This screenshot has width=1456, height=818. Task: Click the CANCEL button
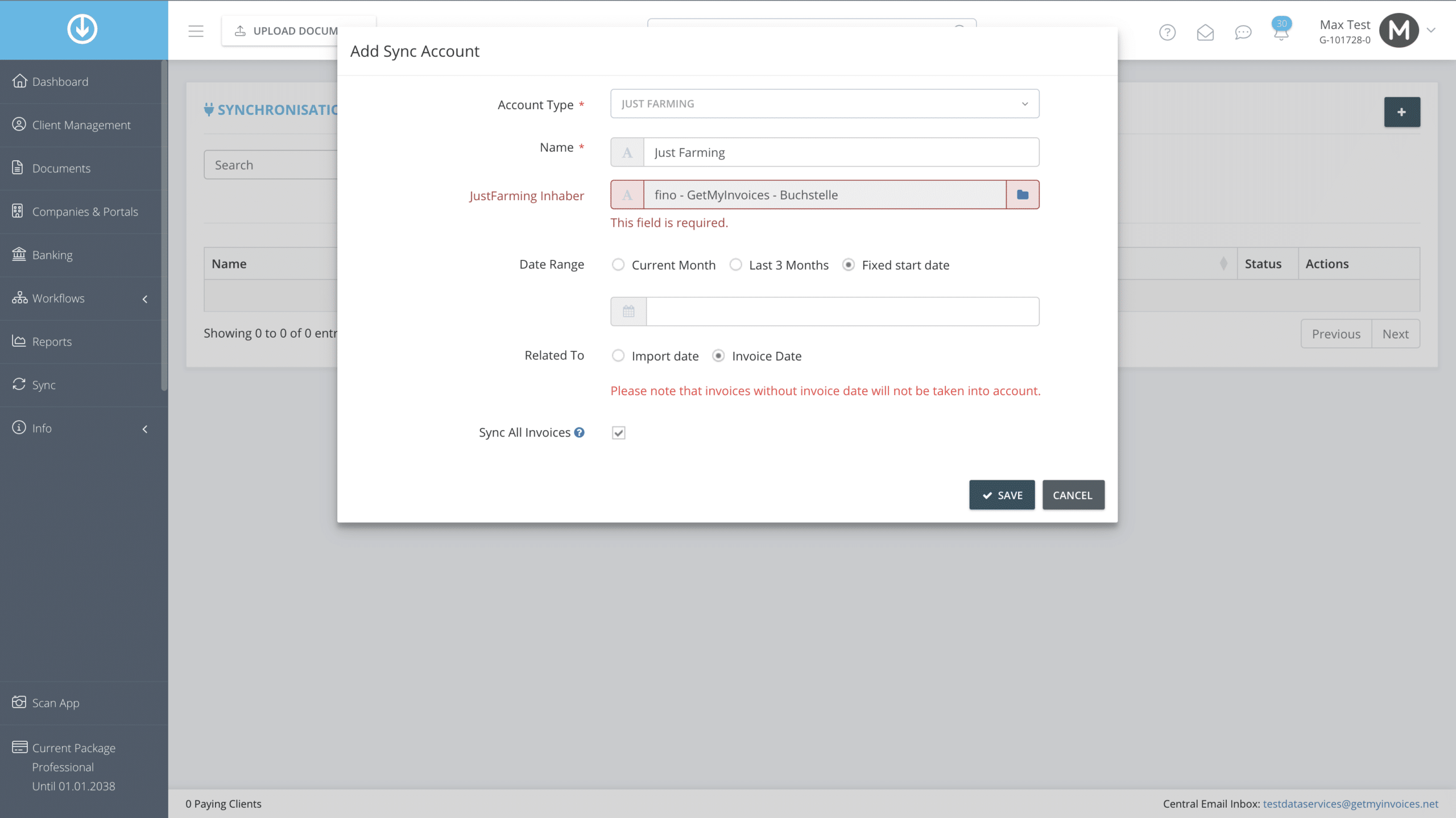click(x=1073, y=495)
